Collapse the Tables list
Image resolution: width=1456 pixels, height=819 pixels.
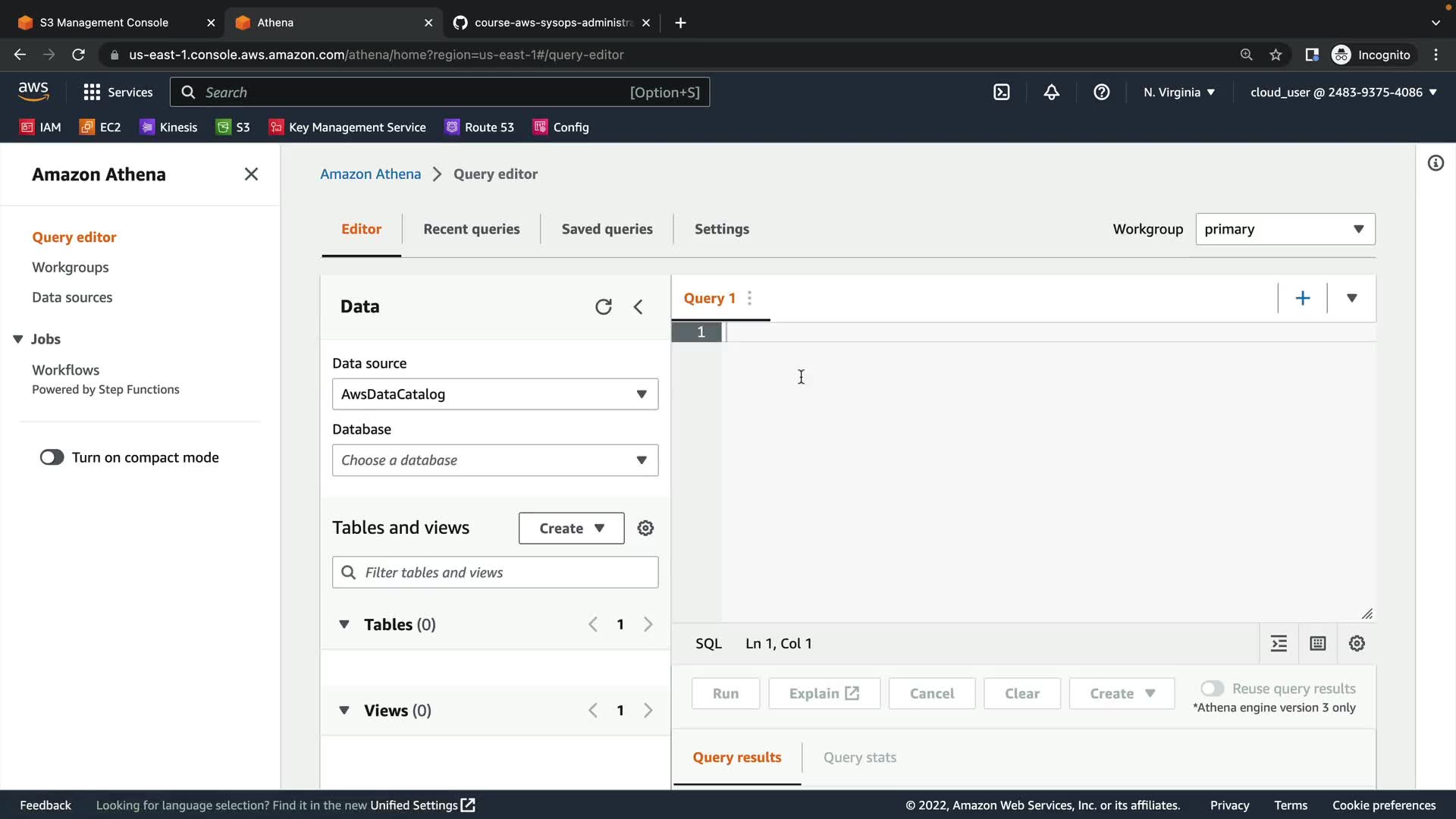tap(344, 624)
